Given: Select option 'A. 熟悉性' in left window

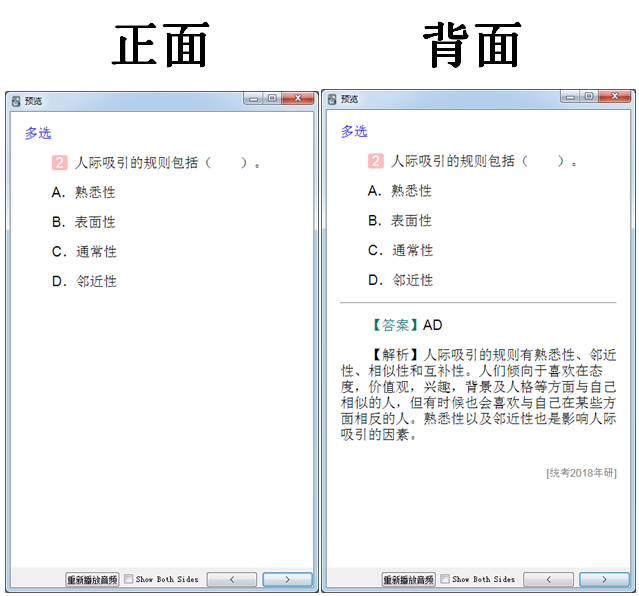Looking at the screenshot, I should click(x=84, y=192).
